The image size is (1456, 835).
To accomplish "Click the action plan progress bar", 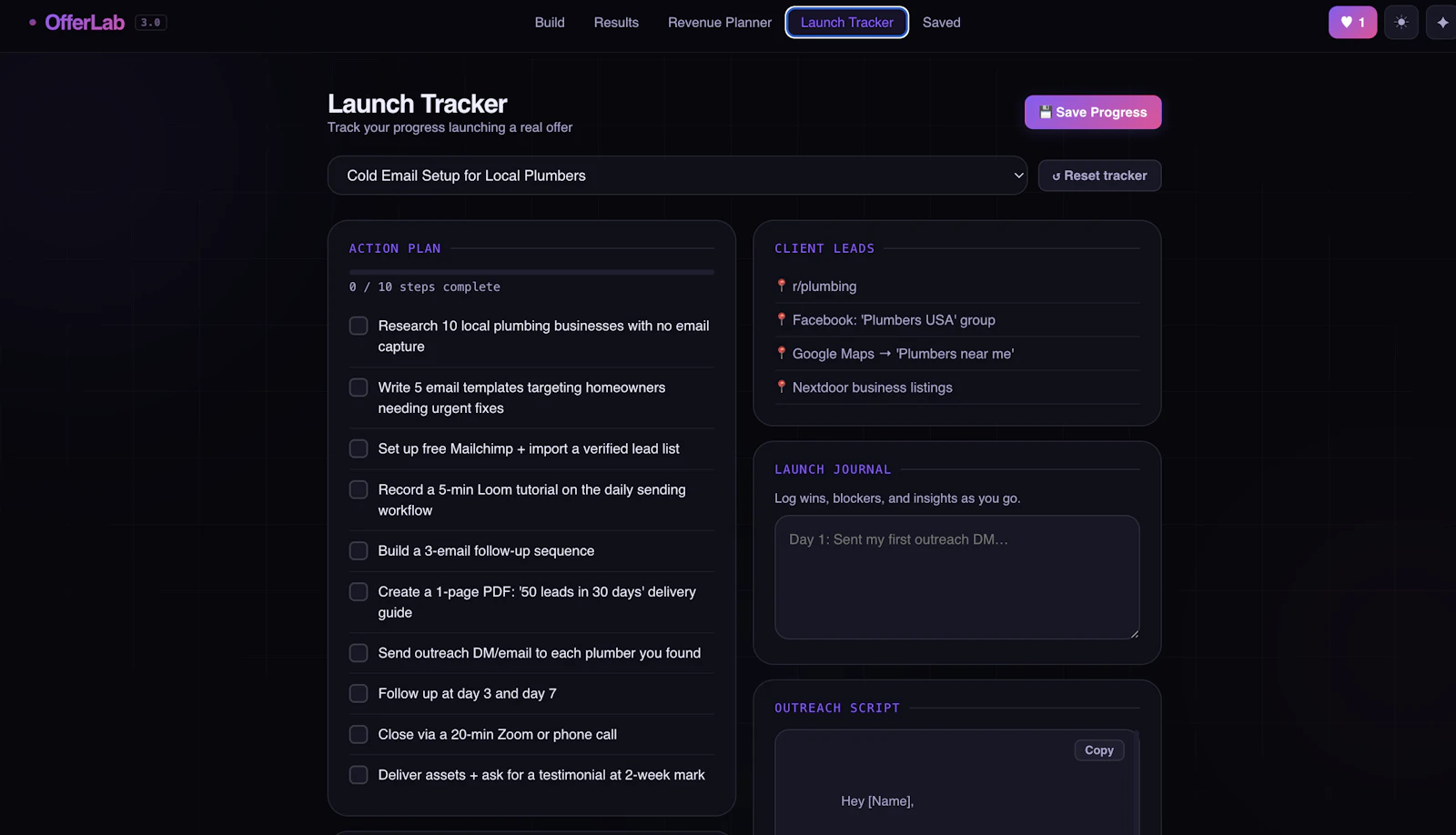I will coord(531,272).
